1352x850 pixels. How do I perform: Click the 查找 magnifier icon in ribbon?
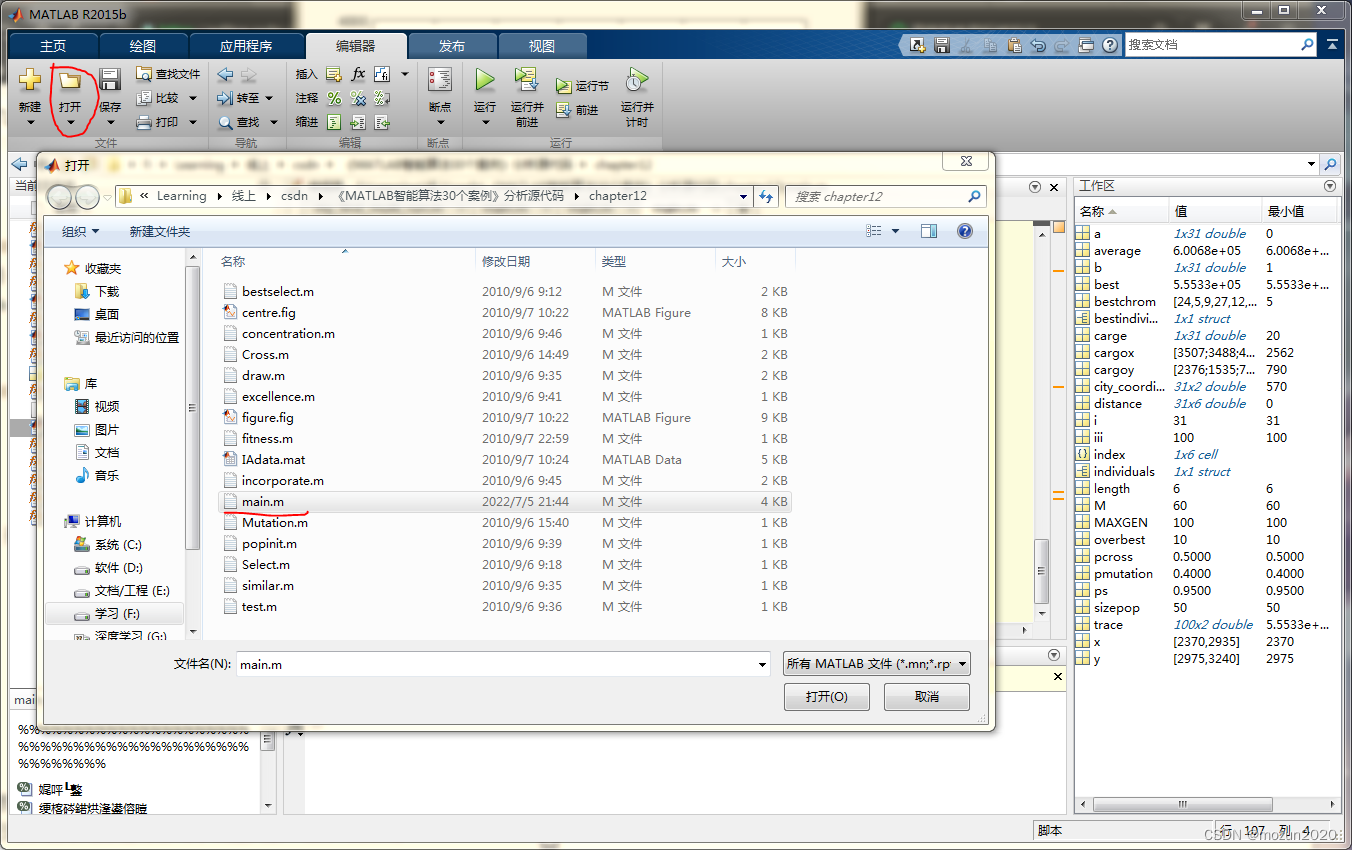(226, 122)
